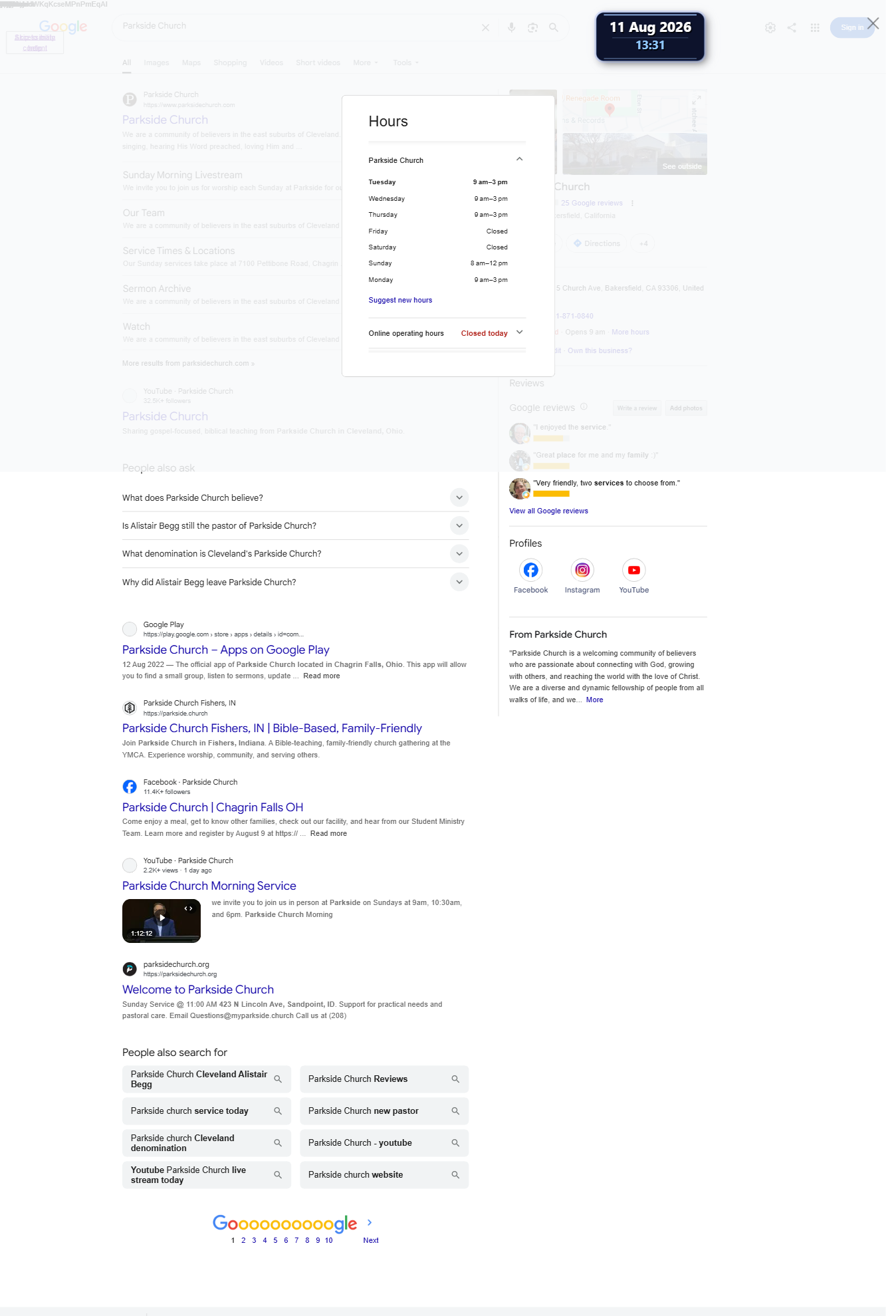896x1316 pixels.
Task: Open quick settings gear icon
Action: coord(770,28)
